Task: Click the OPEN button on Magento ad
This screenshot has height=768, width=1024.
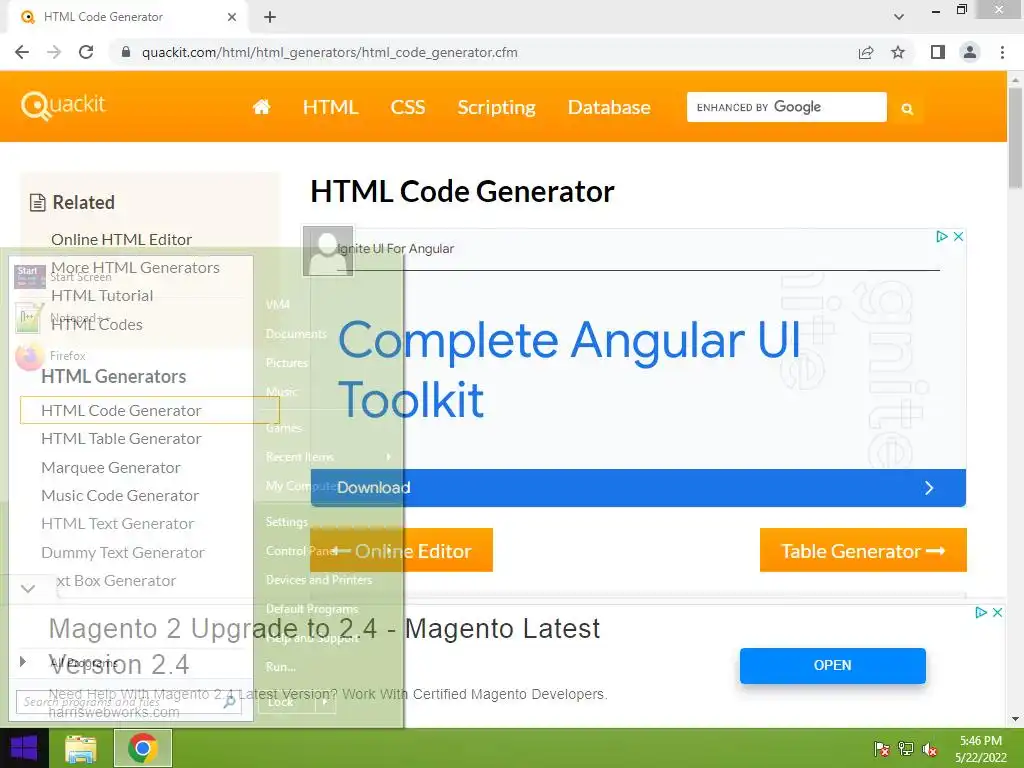Action: pos(832,665)
